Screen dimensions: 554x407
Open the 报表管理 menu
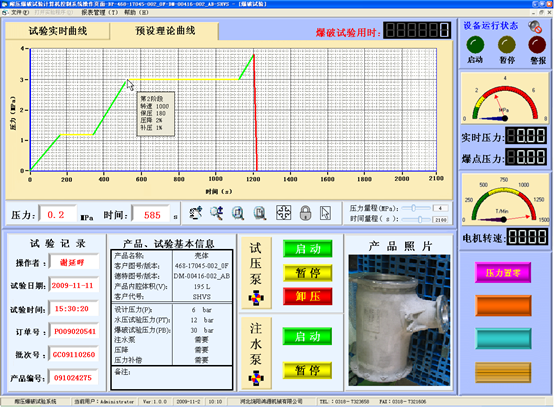(x=100, y=12)
